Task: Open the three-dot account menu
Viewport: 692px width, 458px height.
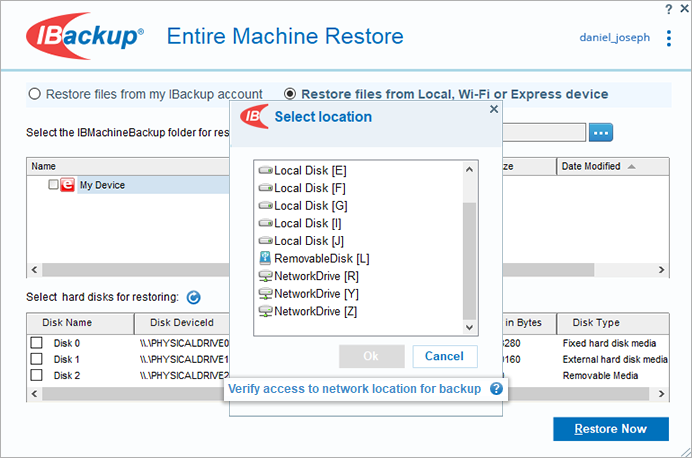Action: pos(669,38)
